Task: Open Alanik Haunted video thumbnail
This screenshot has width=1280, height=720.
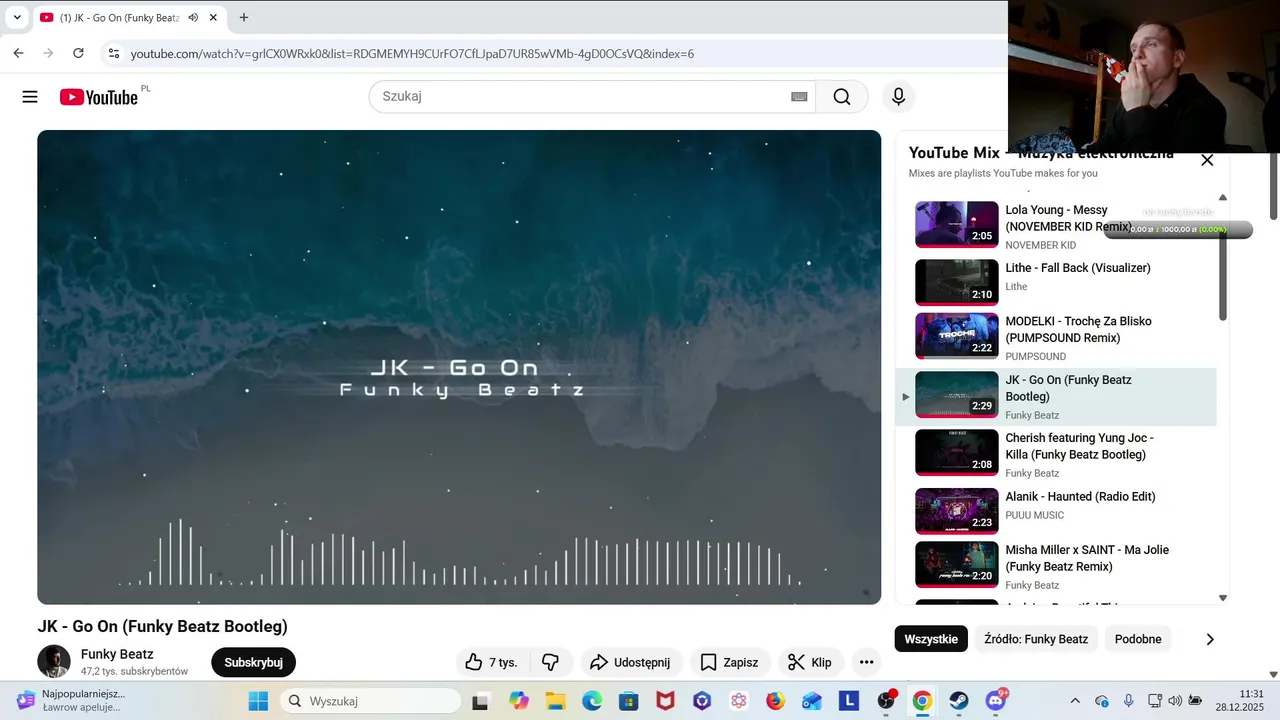Action: pyautogui.click(x=957, y=511)
